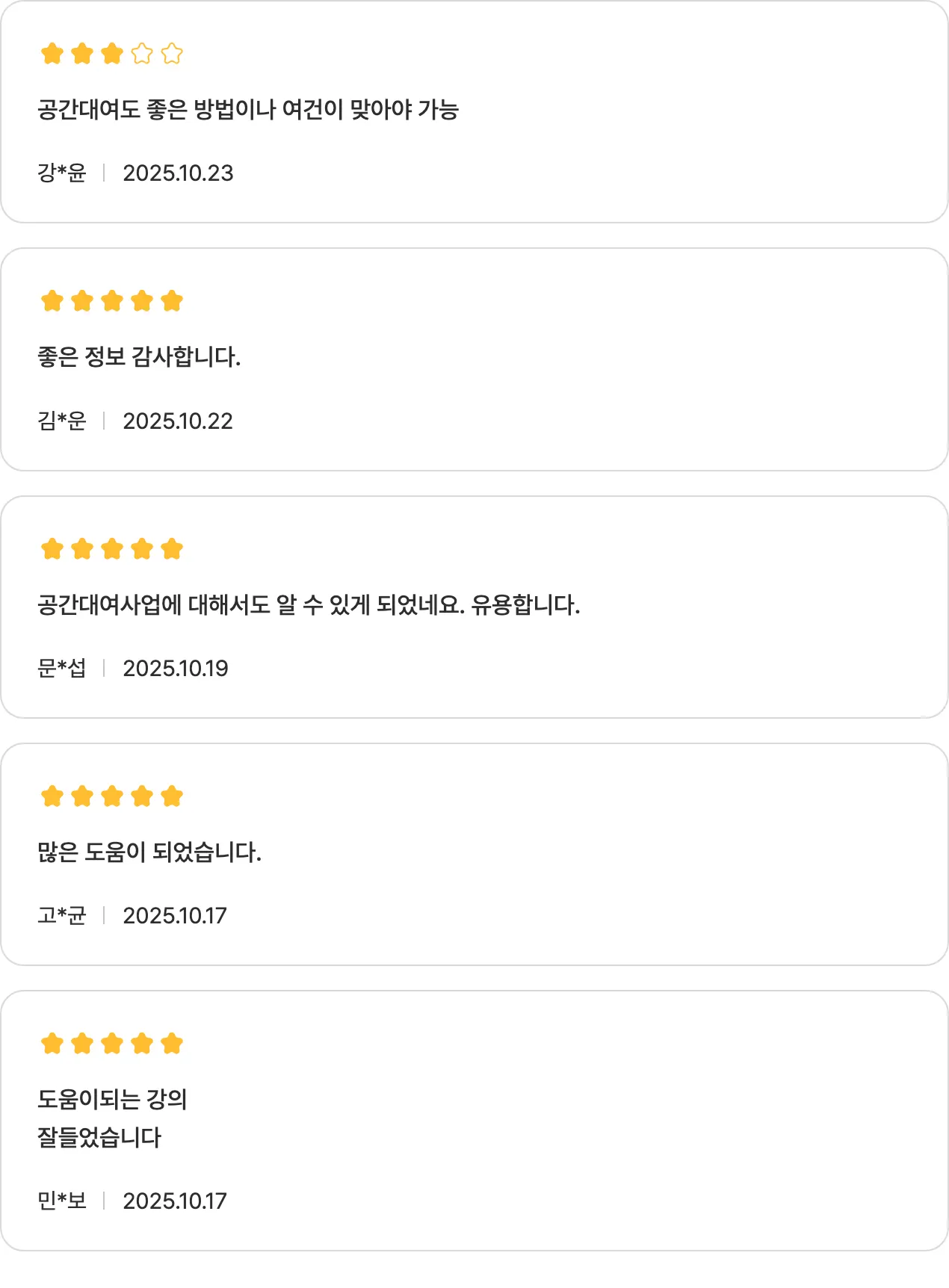Click the reviewer name 강*윤

pos(62,173)
